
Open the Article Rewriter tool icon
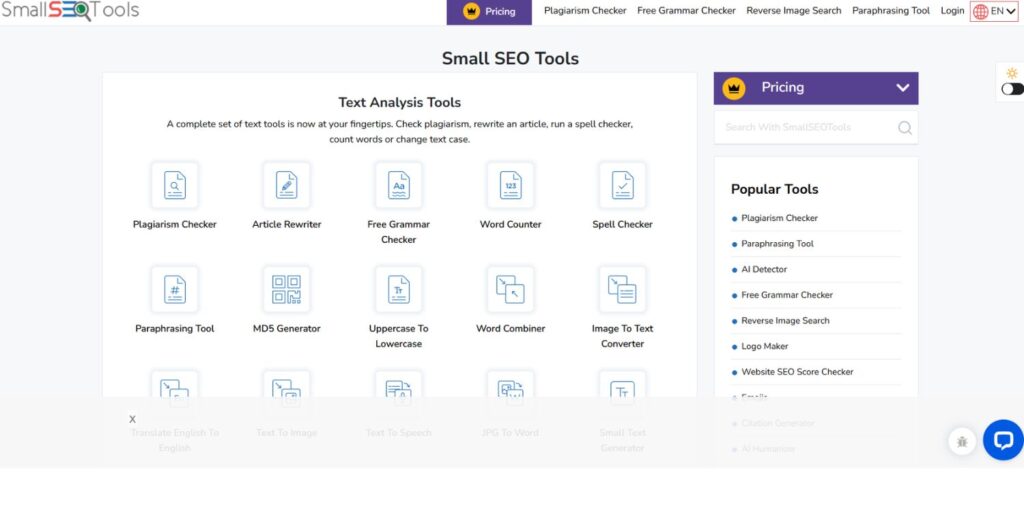tap(287, 186)
